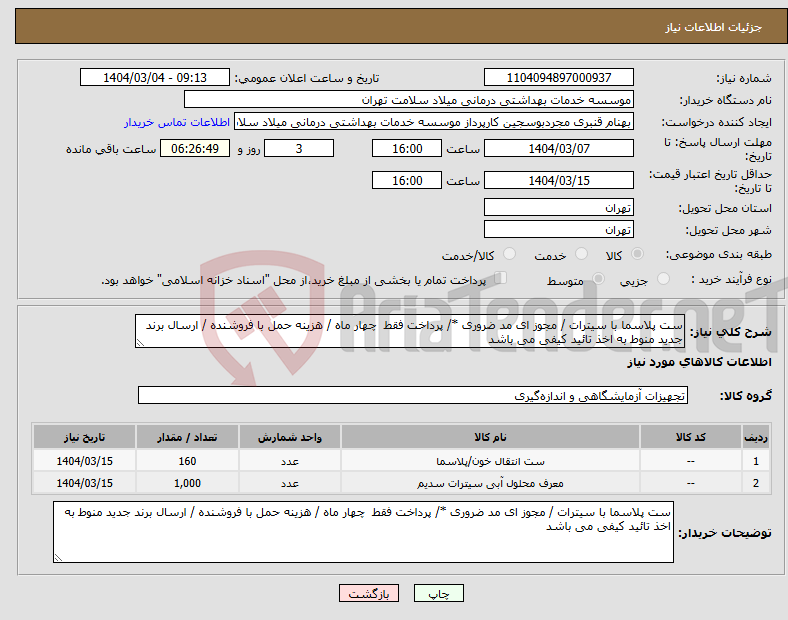Open the اطلاعات تماس خریدار link
This screenshot has width=788, height=620.
pyautogui.click(x=177, y=122)
